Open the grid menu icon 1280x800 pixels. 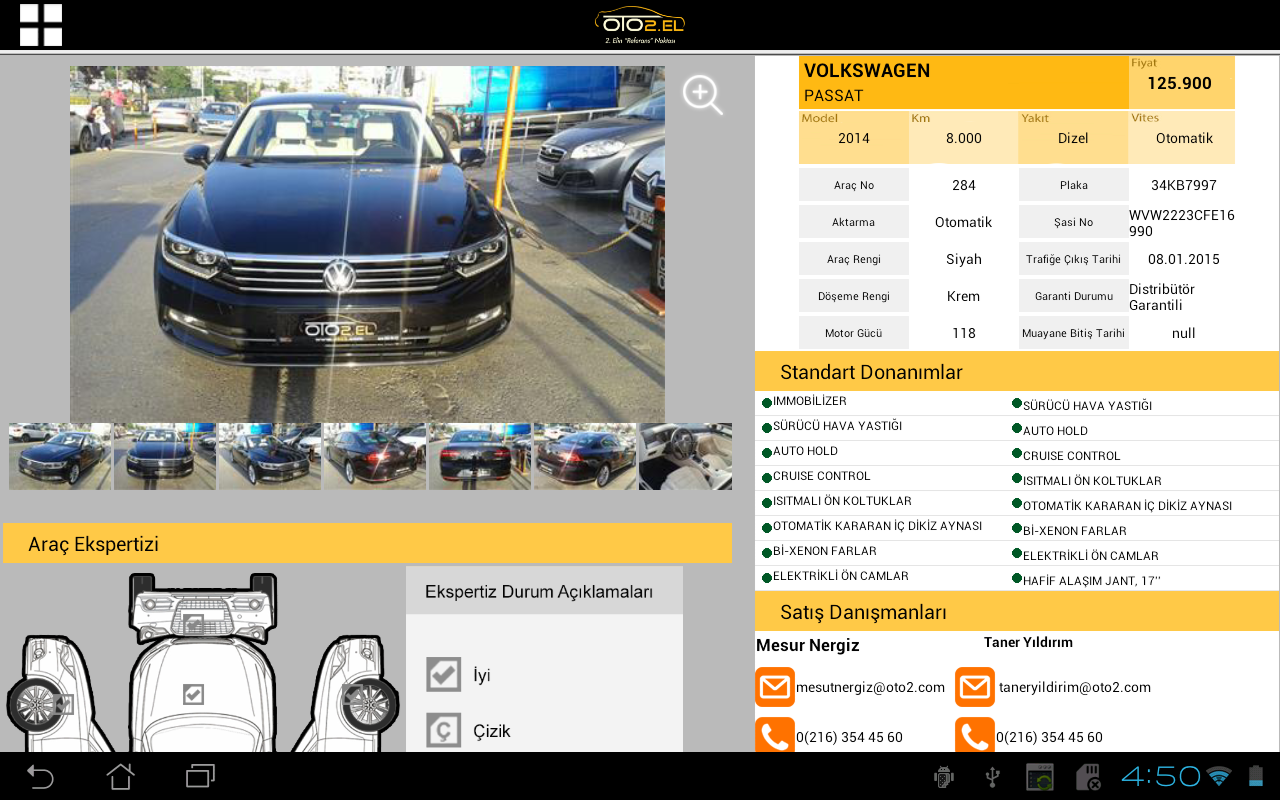click(x=41, y=25)
